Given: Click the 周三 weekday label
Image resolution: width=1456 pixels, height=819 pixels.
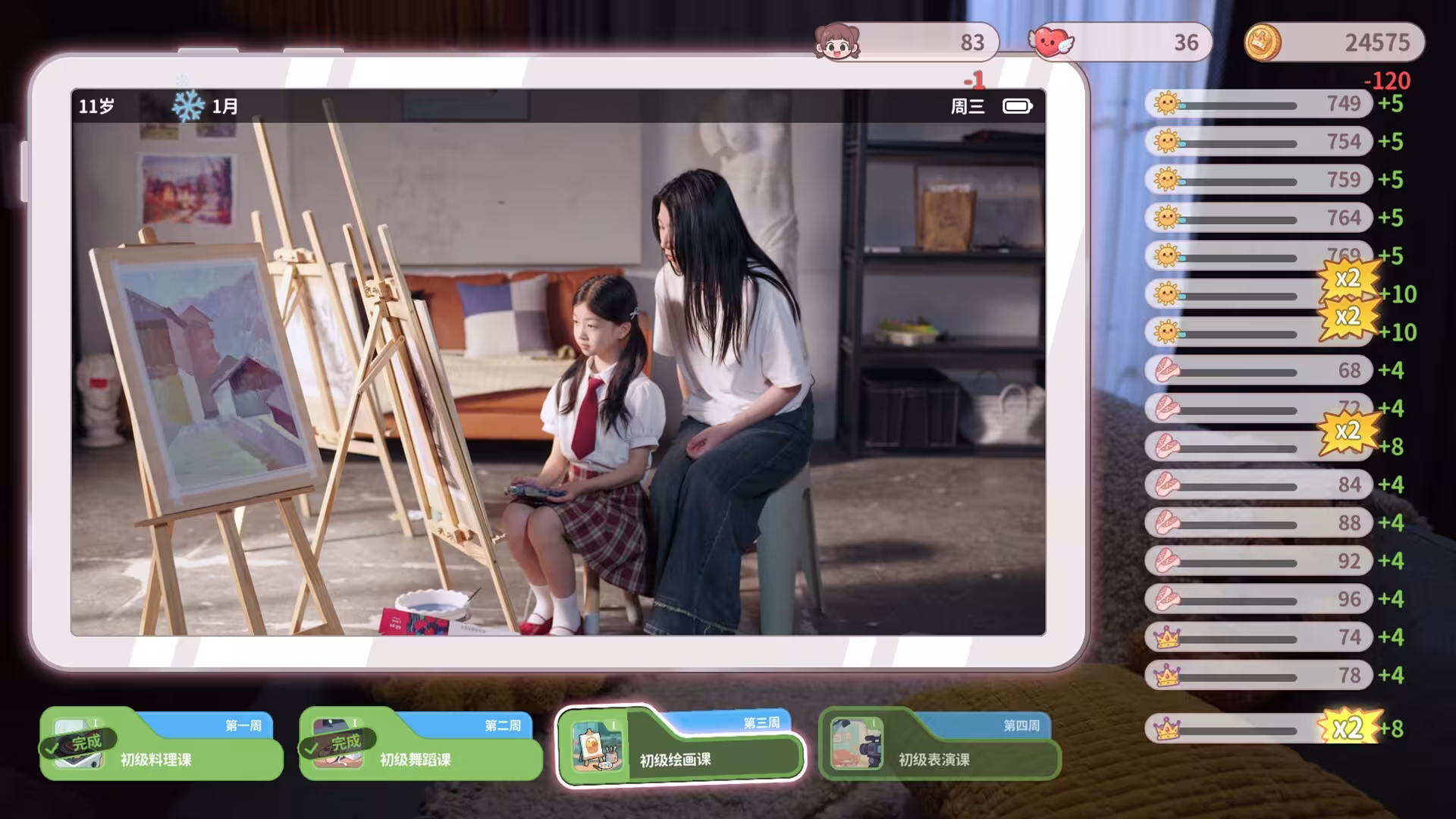Looking at the screenshot, I should pyautogui.click(x=968, y=106).
